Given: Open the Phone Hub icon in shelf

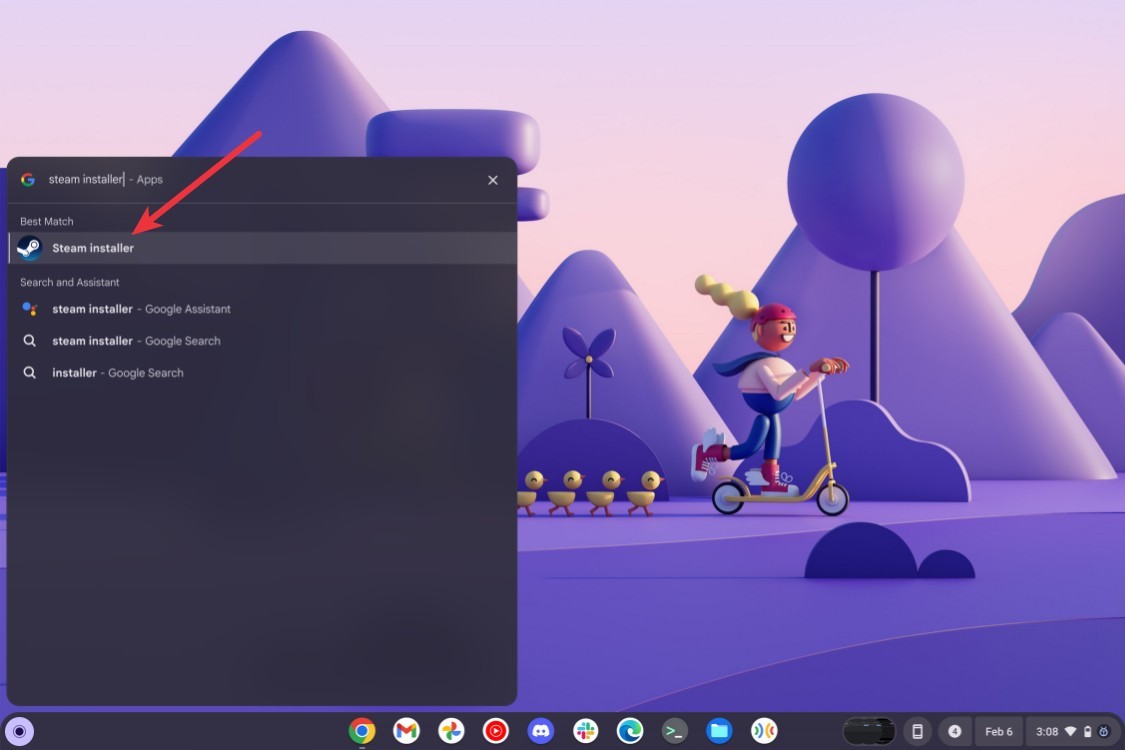Looking at the screenshot, I should tap(917, 731).
